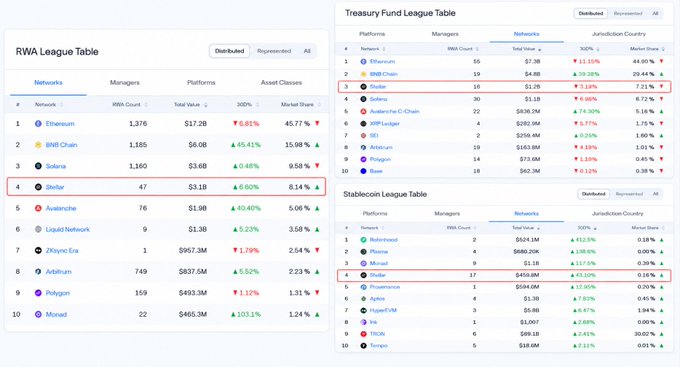Click the Arbitrum icon in RWA League Table
Viewport: 680px width, 367px height.
[38, 272]
